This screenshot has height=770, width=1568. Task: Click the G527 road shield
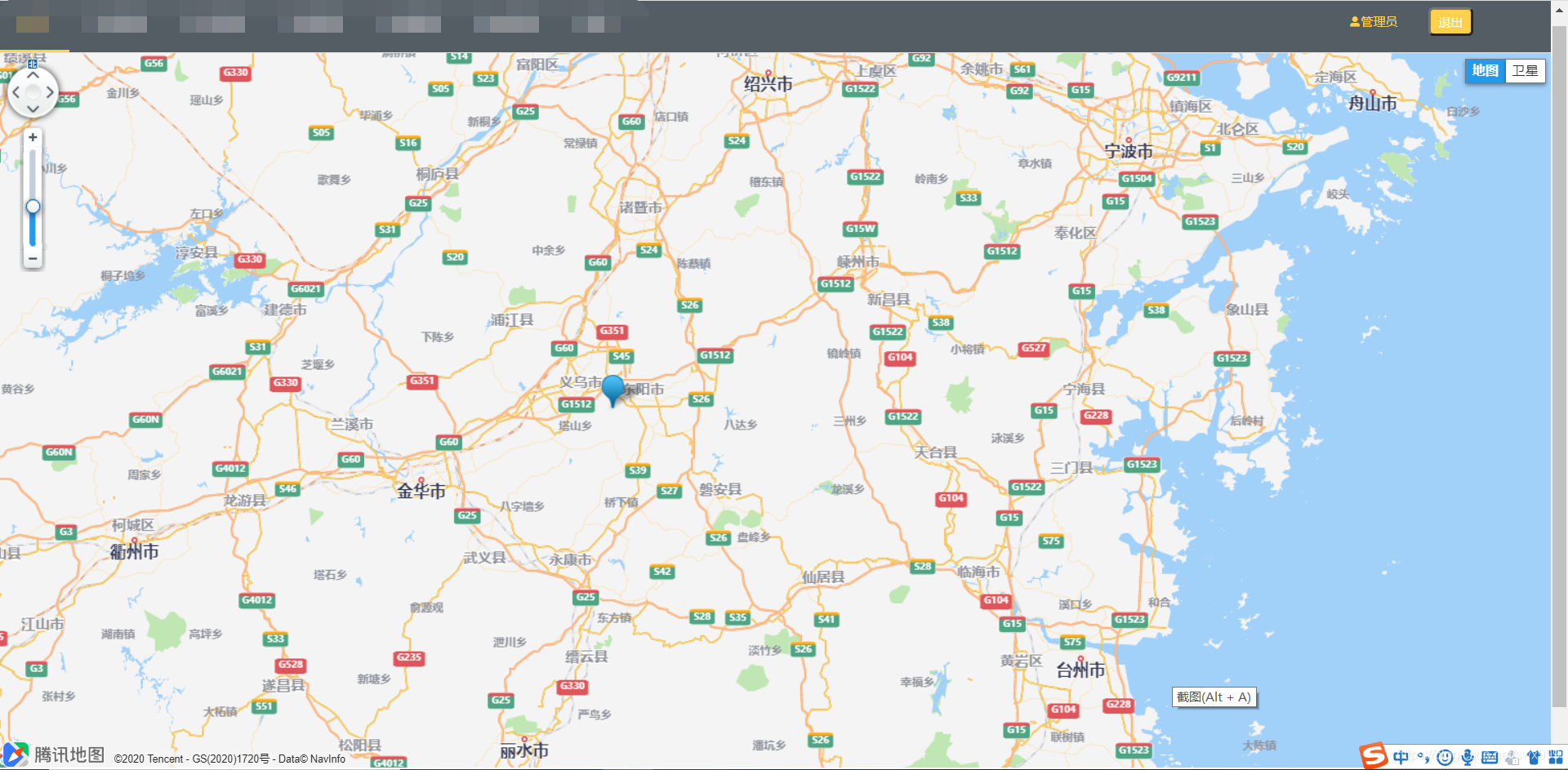tap(1033, 348)
